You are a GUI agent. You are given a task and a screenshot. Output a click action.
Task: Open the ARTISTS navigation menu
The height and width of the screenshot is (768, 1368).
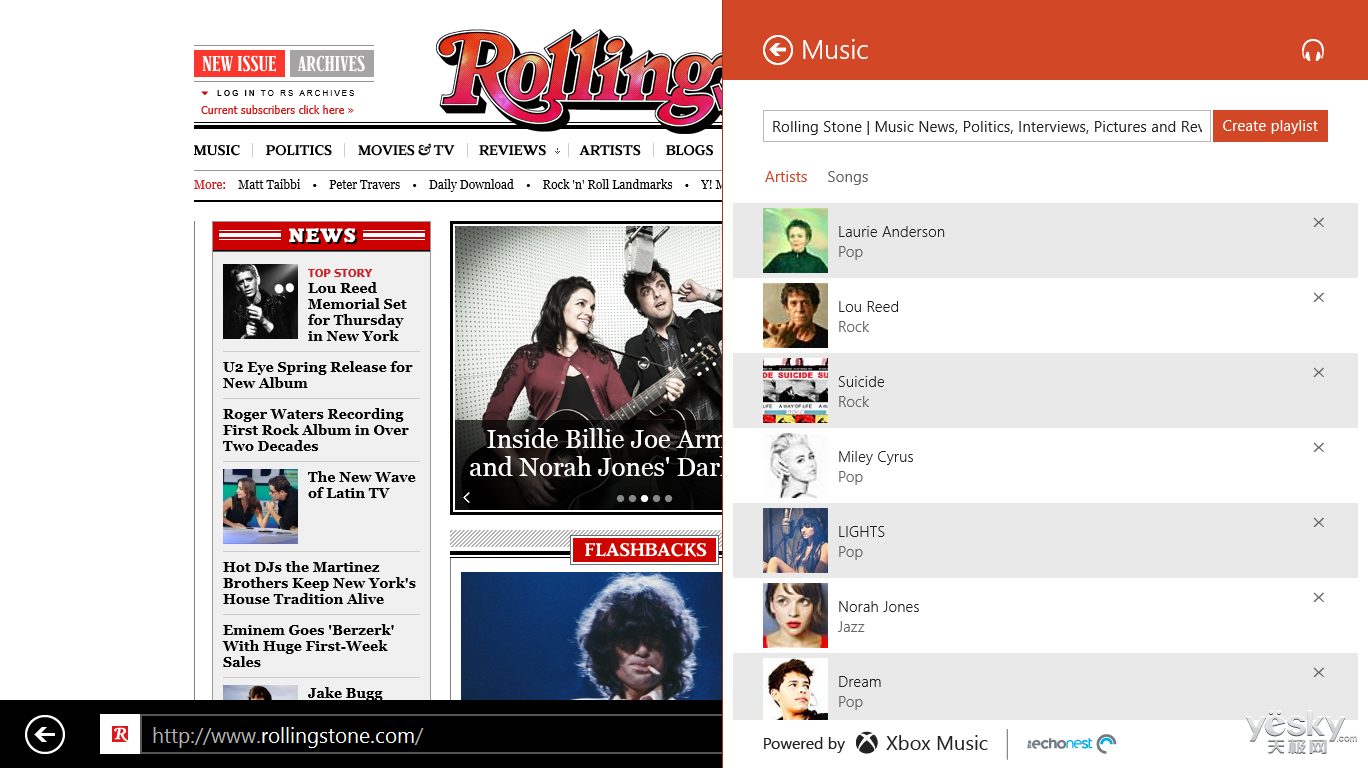tap(610, 150)
